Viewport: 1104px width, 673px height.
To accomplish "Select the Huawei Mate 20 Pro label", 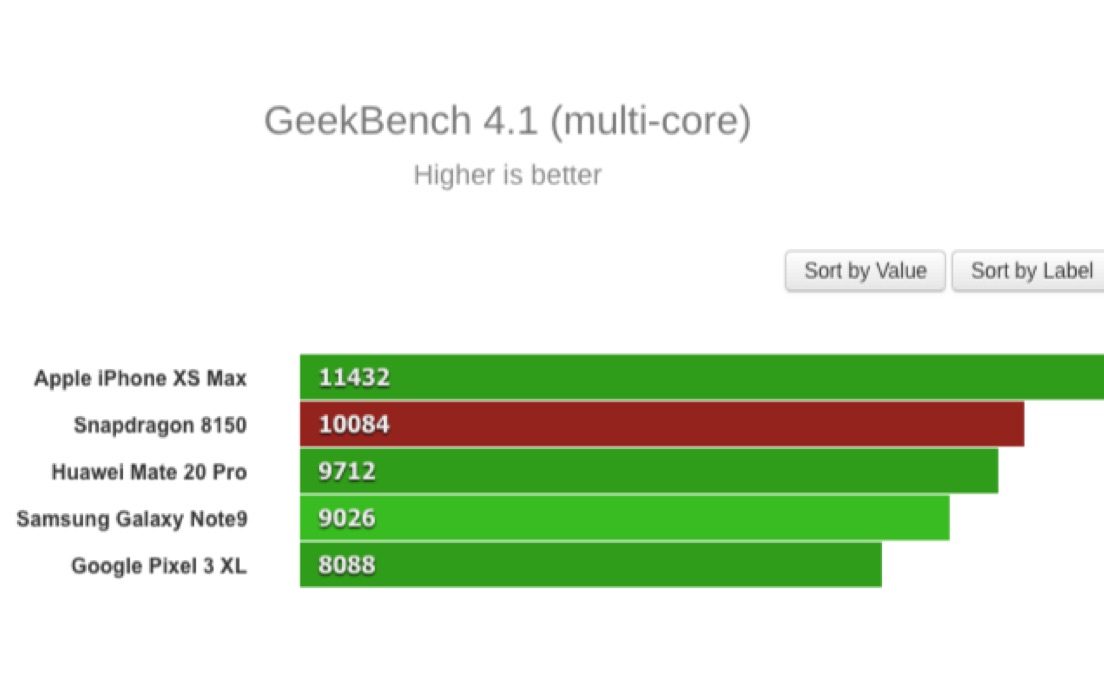I will click(149, 472).
